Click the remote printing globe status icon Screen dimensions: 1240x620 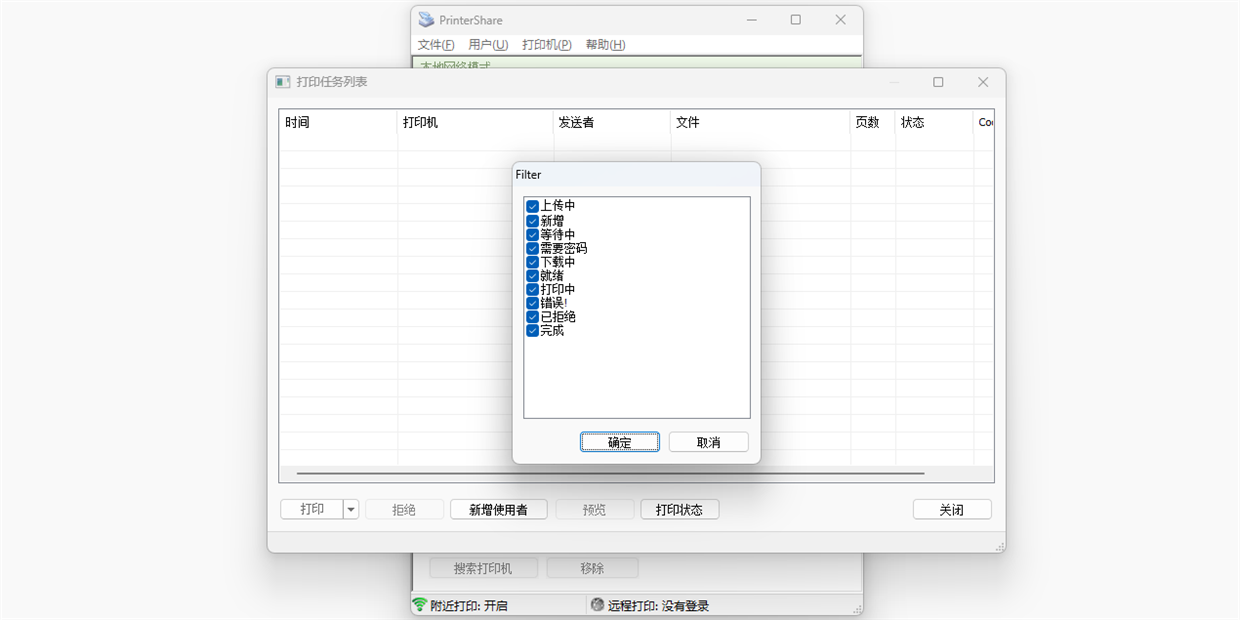click(x=597, y=605)
